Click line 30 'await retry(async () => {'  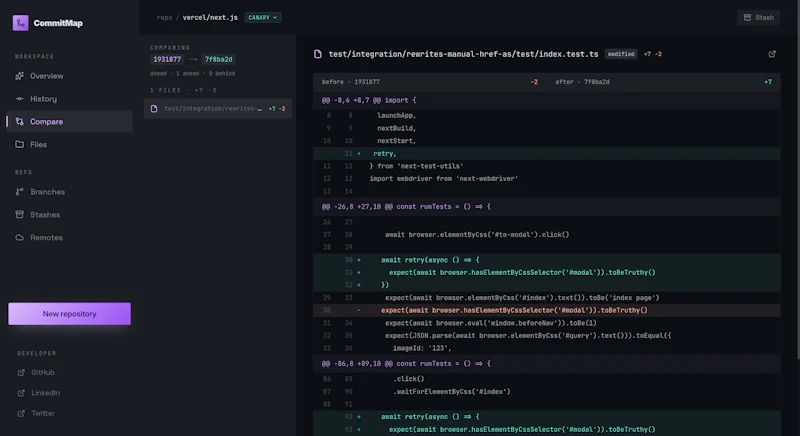[x=546, y=260]
